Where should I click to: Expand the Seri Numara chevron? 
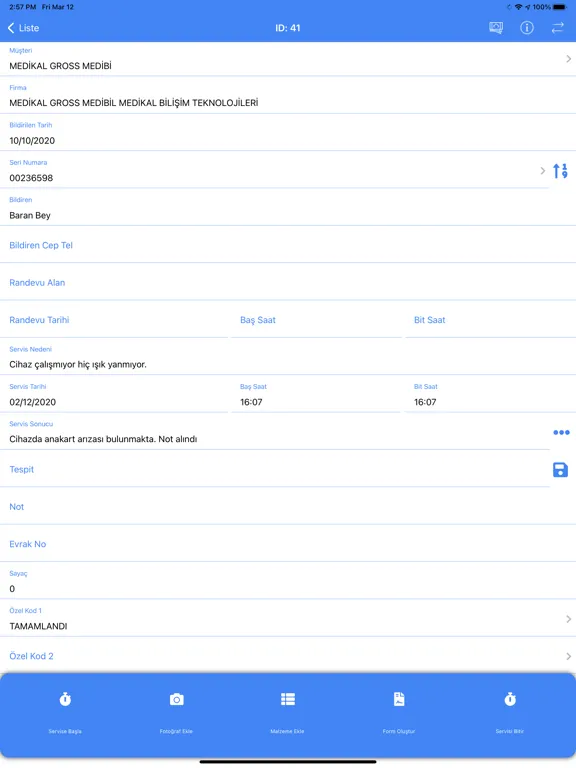tap(542, 170)
